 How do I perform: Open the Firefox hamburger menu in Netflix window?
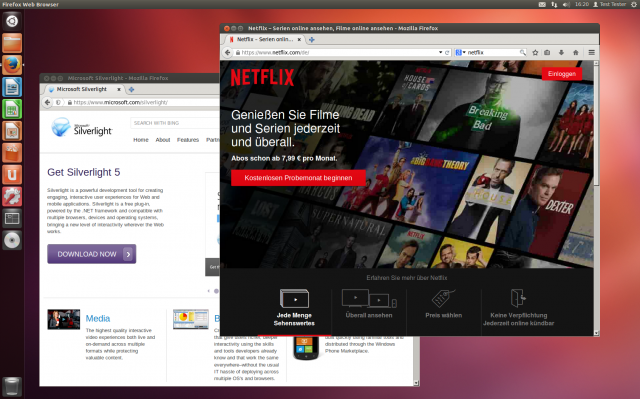(591, 52)
